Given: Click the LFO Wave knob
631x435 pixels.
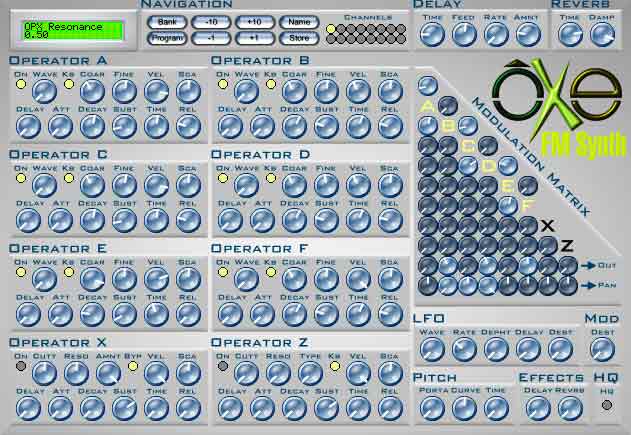Looking at the screenshot, I should (x=432, y=349).
